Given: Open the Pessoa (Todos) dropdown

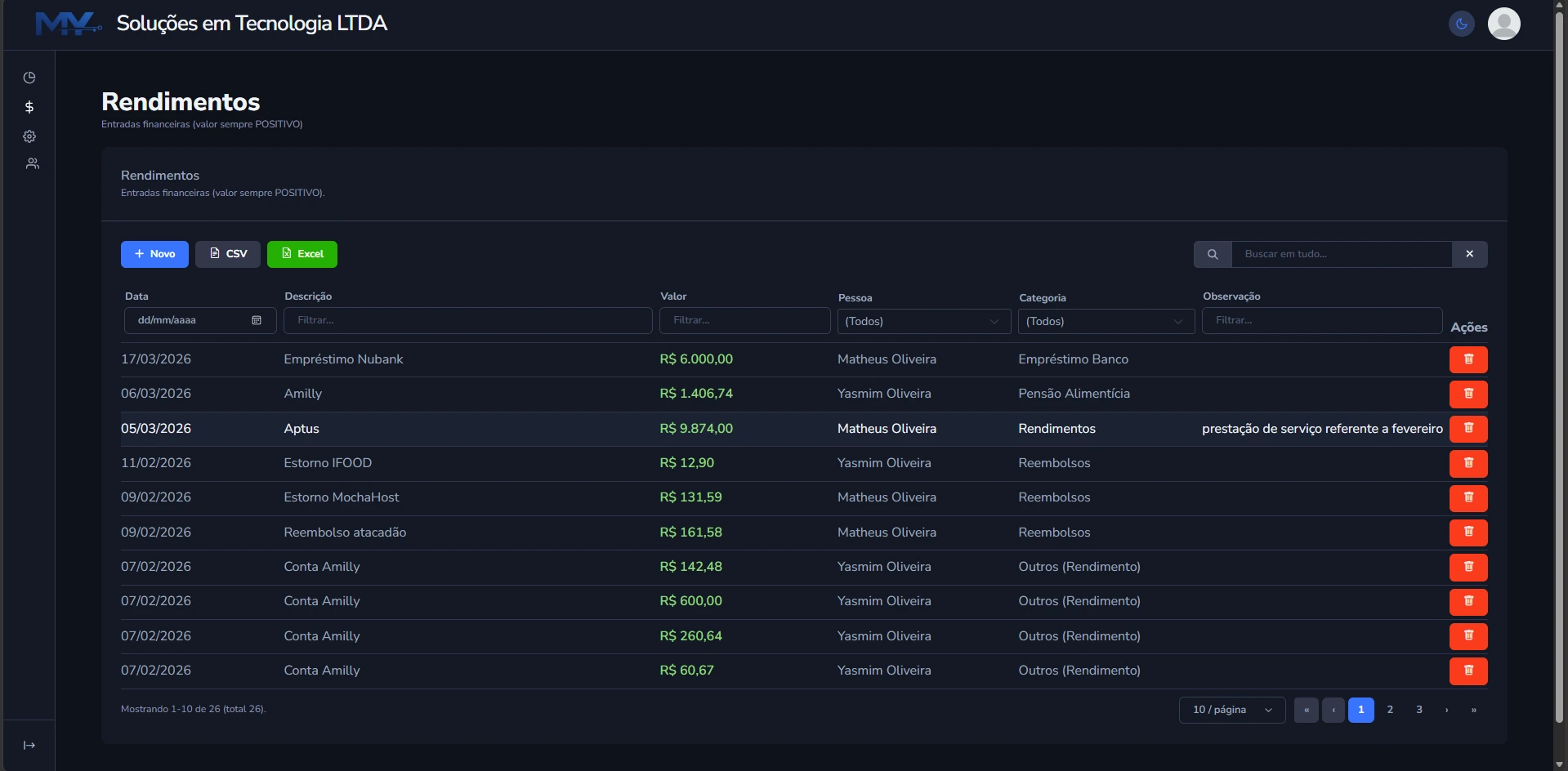Looking at the screenshot, I should [923, 321].
